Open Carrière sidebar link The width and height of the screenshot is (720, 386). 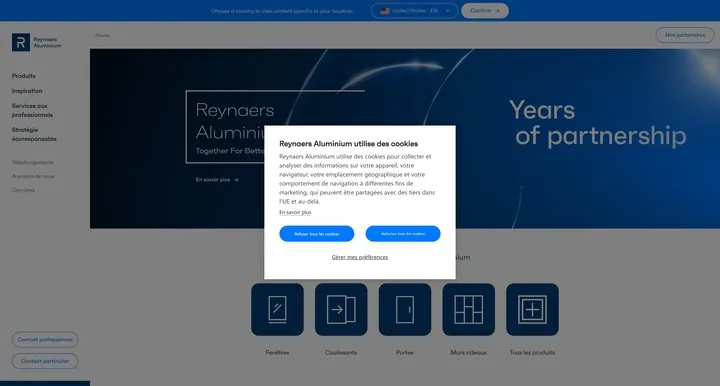coord(23,190)
